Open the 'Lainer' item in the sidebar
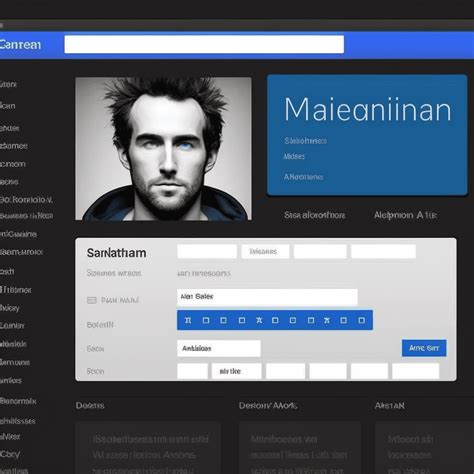The image size is (474, 474). point(12,325)
